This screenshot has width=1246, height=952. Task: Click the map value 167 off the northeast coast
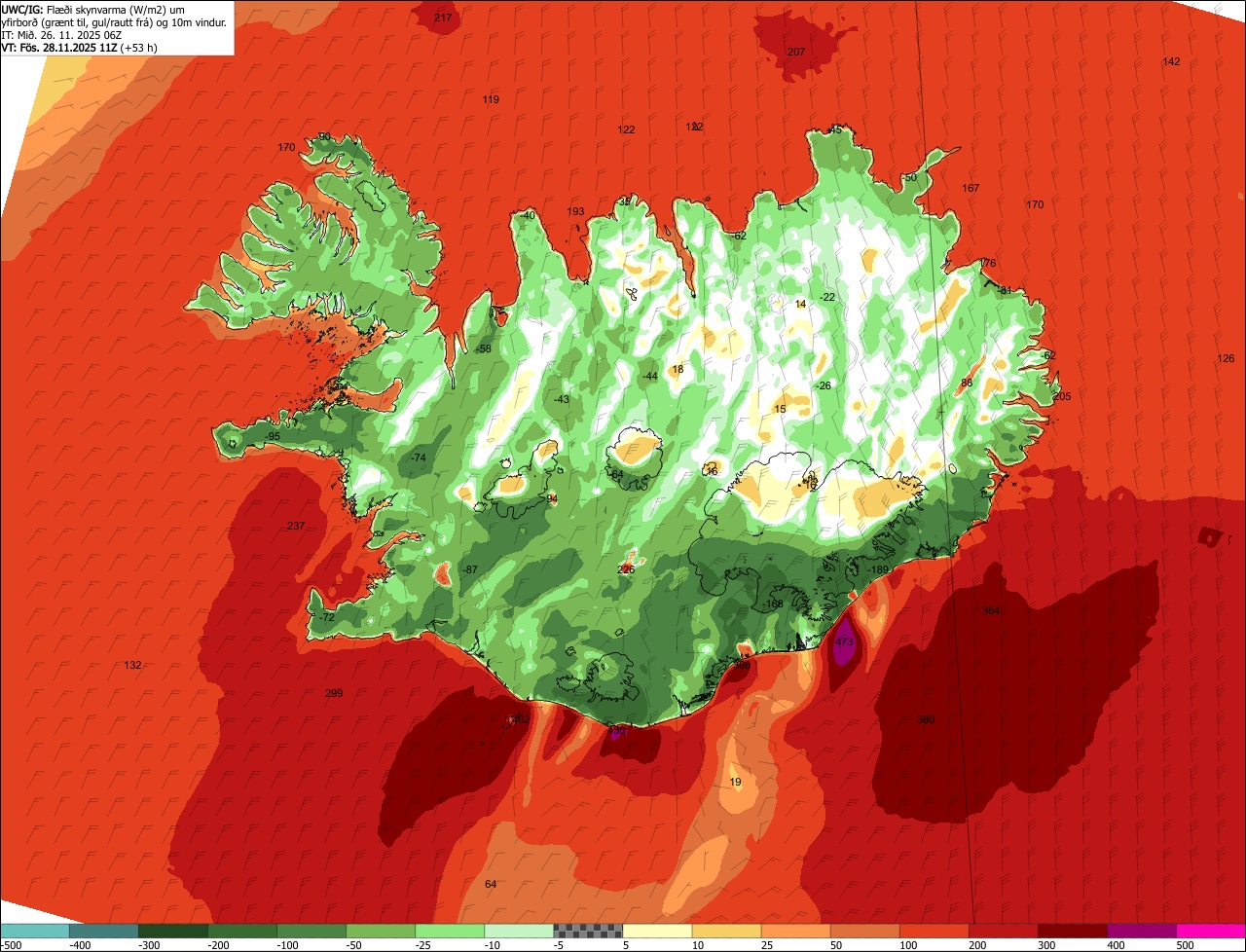pyautogui.click(x=971, y=188)
